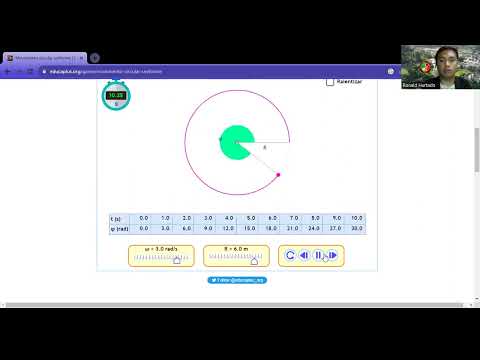Image resolution: width=480 pixels, height=360 pixels.
Task: Click the horizontal page scrollbar
Action: point(234,305)
